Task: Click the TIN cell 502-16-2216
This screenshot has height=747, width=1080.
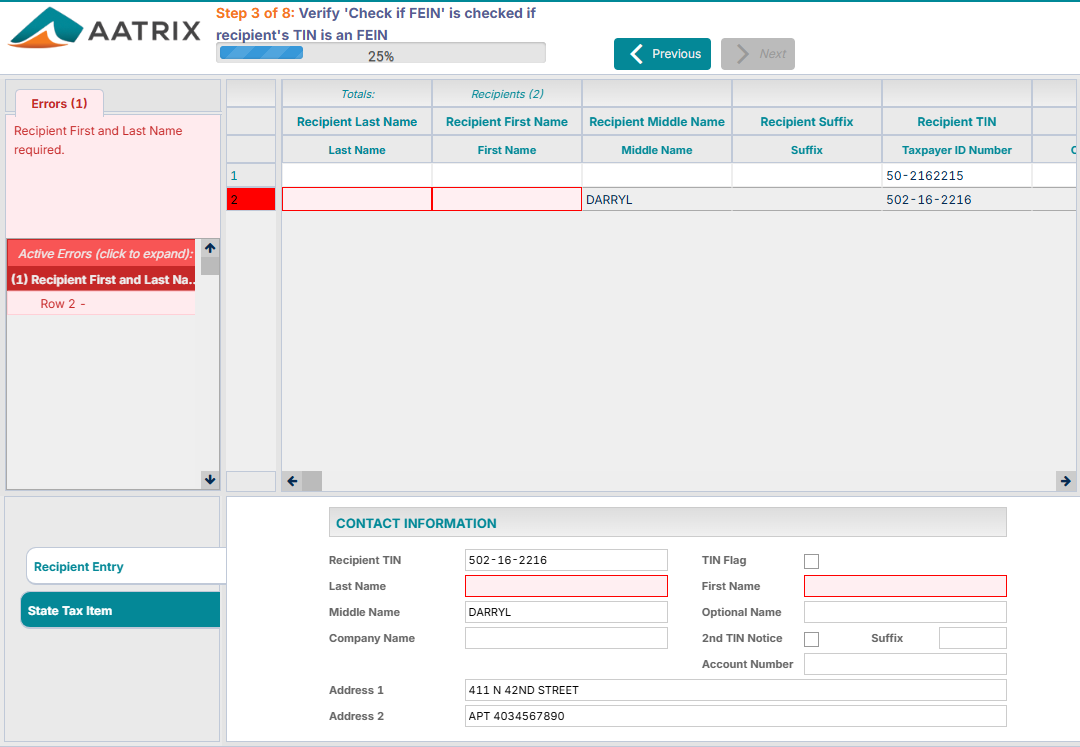Action: coord(957,200)
